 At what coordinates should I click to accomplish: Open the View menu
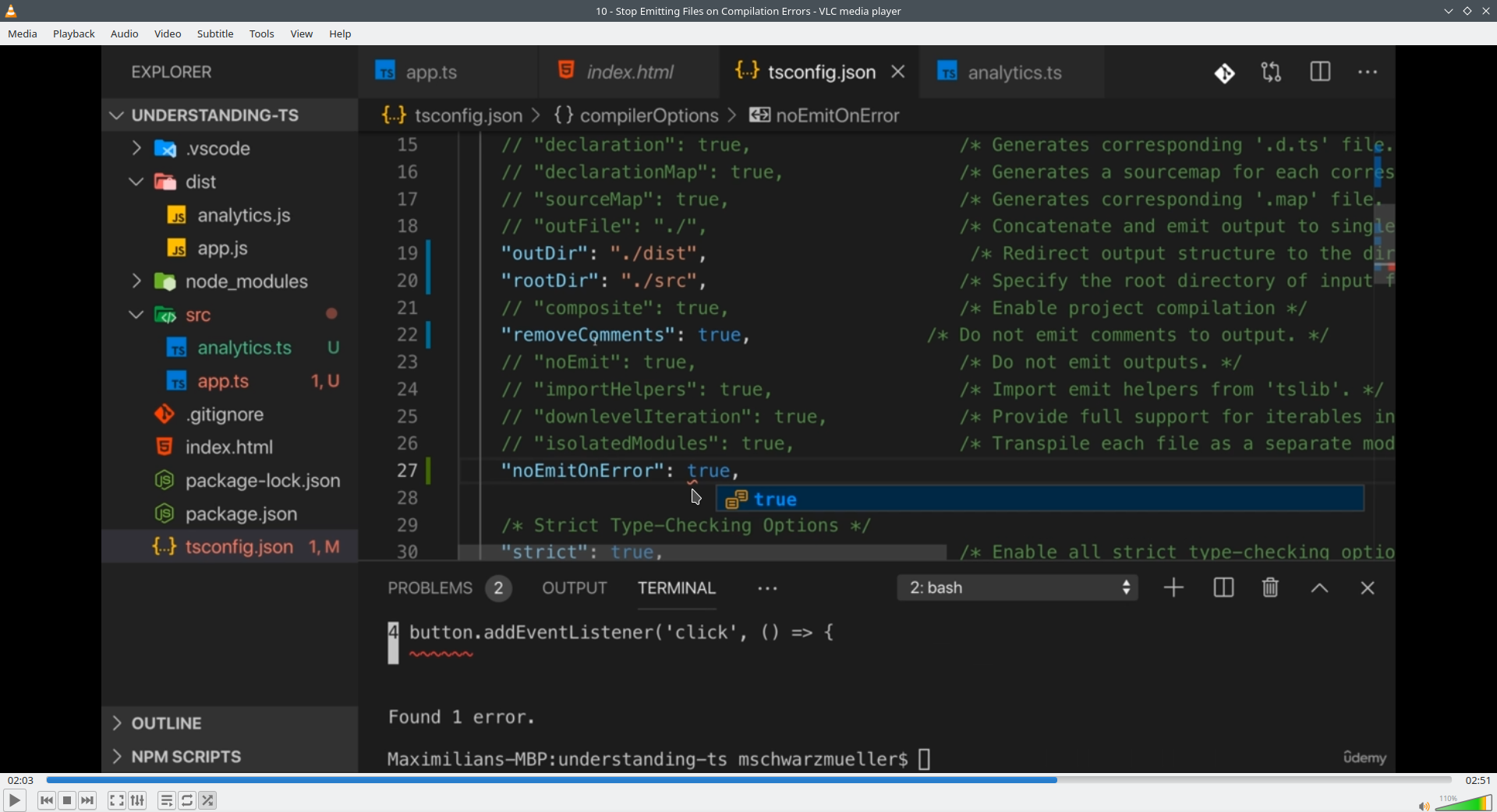click(x=302, y=34)
